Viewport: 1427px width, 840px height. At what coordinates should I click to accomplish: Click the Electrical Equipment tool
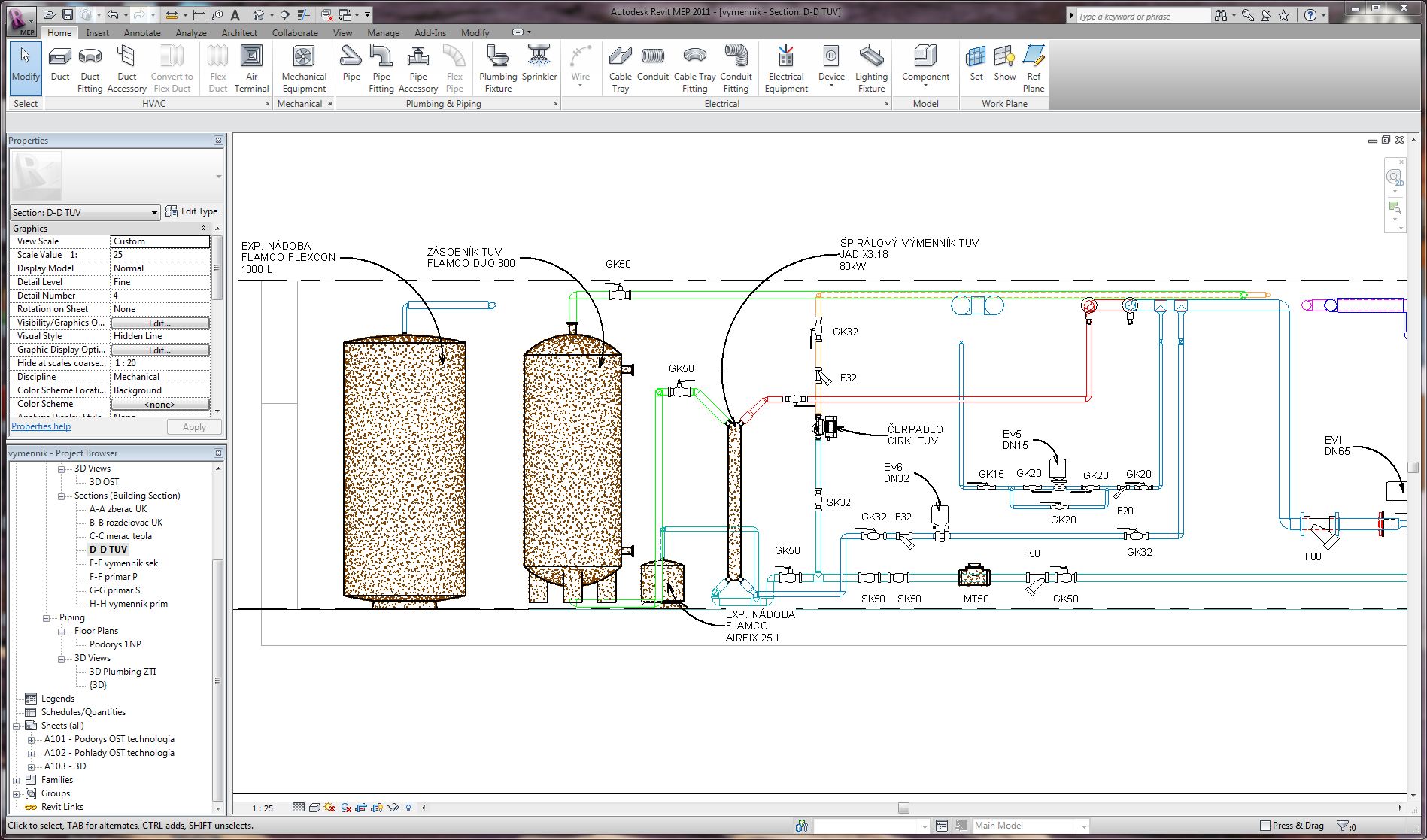[x=785, y=68]
